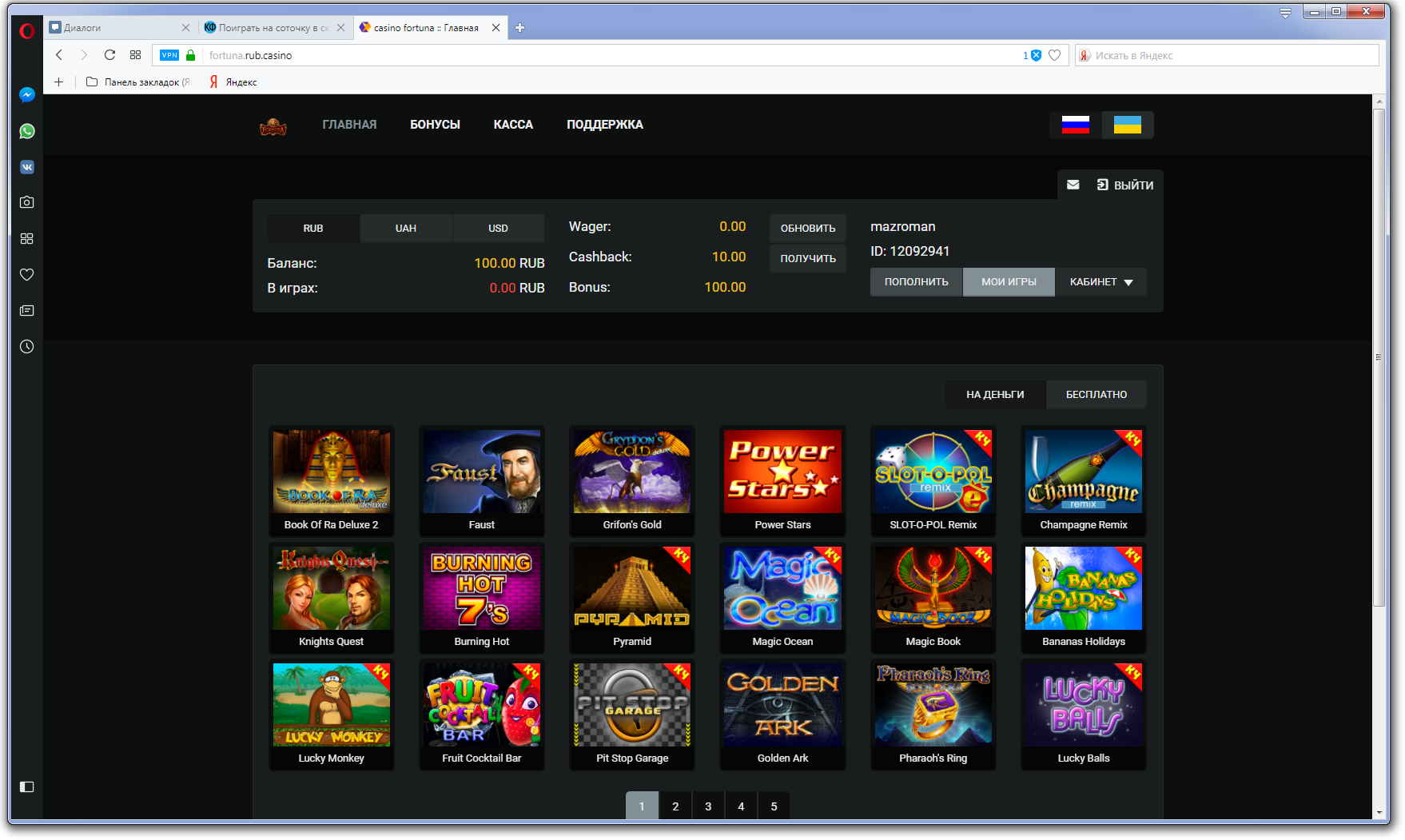This screenshot has width=1405, height=840.
Task: Open Facebook Messenger in the sidebar
Action: click(x=27, y=95)
